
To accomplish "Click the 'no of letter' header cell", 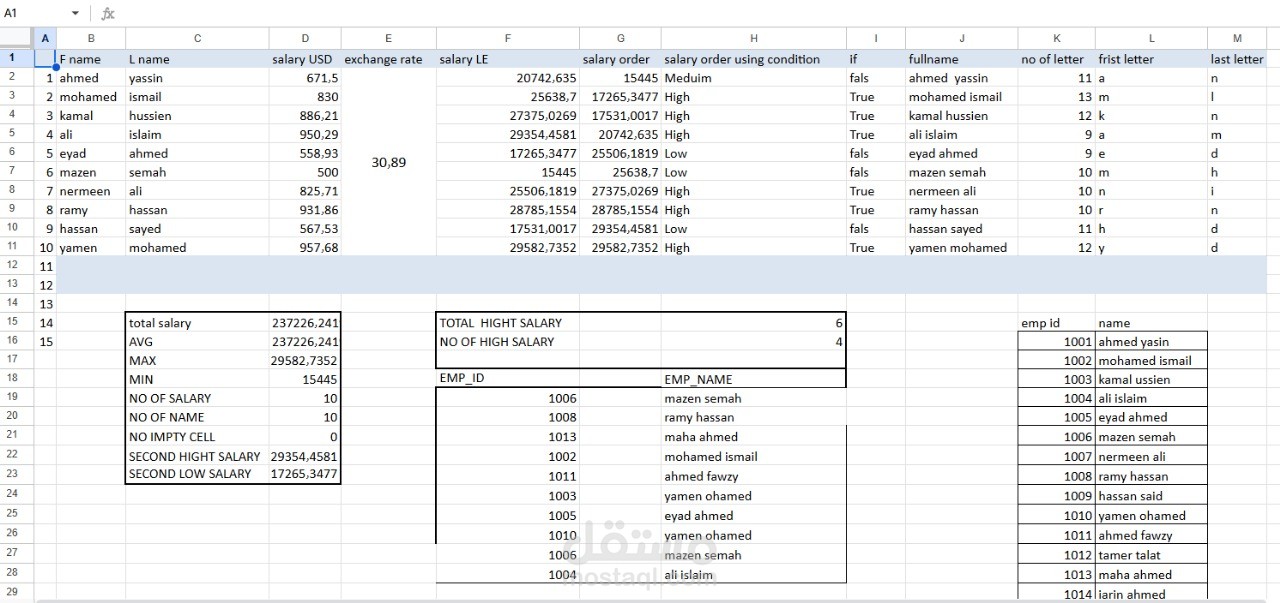I will tap(1057, 59).
